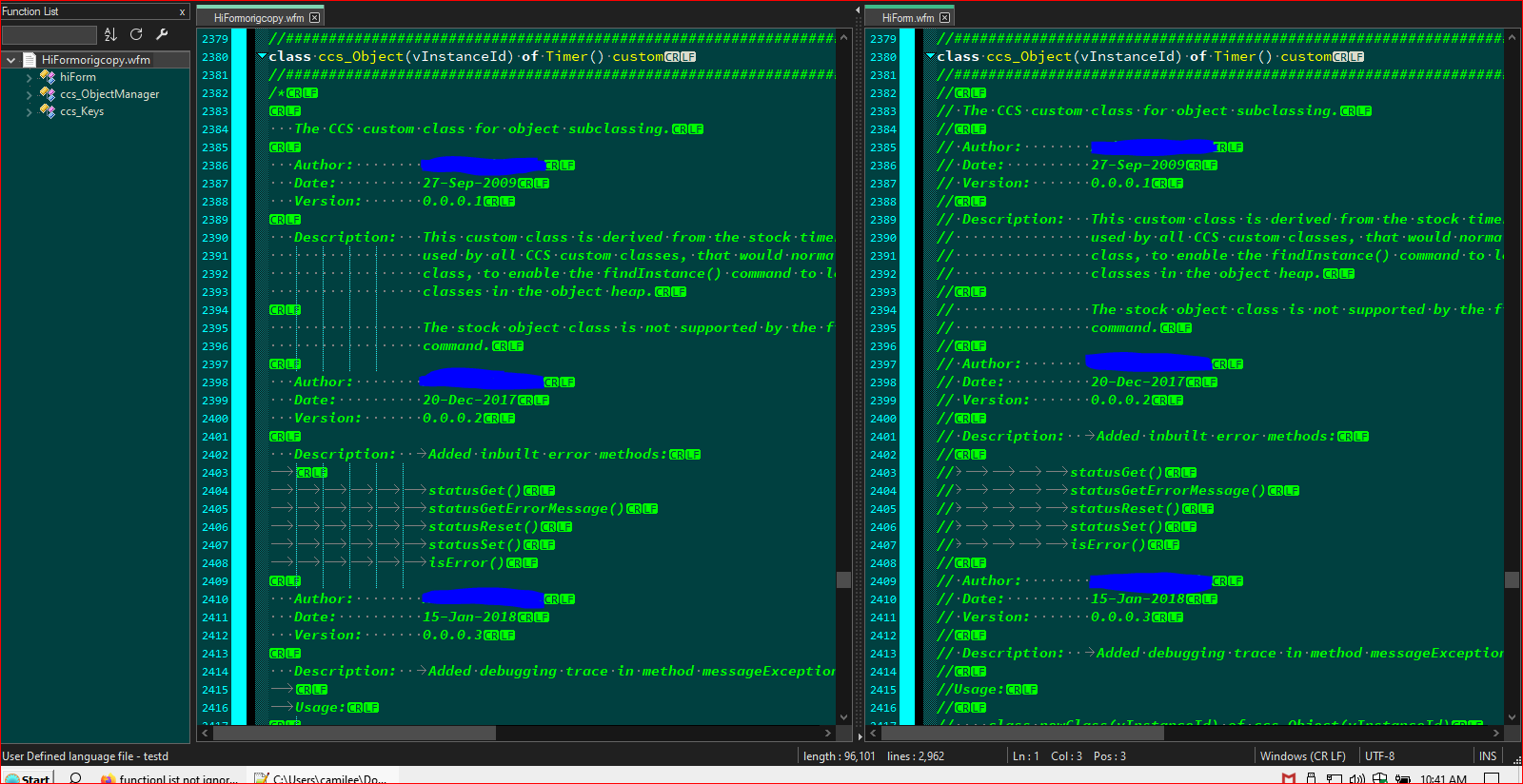Click 27-Sep-2009 date in right editor
Viewport: 1523px width, 784px height.
click(1137, 166)
